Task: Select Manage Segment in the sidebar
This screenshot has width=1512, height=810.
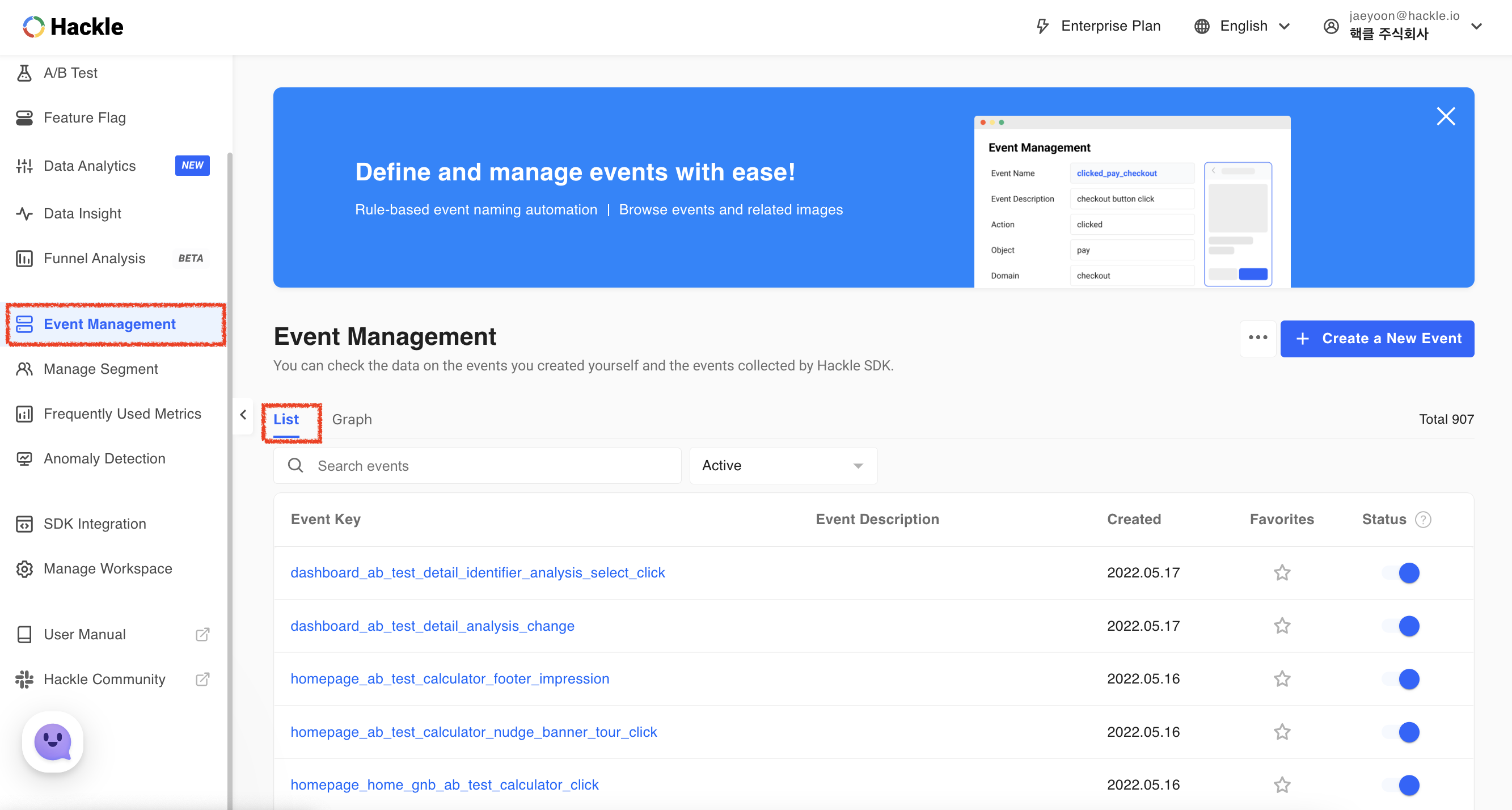Action: click(x=100, y=369)
